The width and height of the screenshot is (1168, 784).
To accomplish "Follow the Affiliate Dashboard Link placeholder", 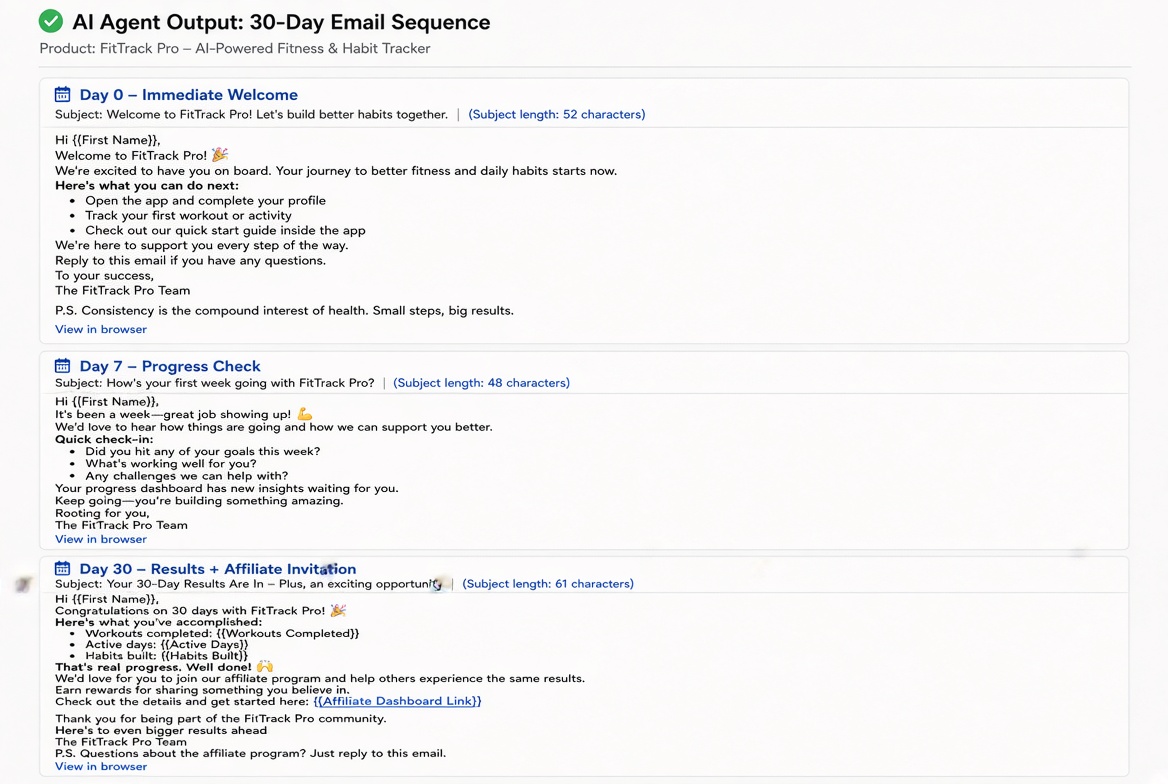I will [397, 701].
